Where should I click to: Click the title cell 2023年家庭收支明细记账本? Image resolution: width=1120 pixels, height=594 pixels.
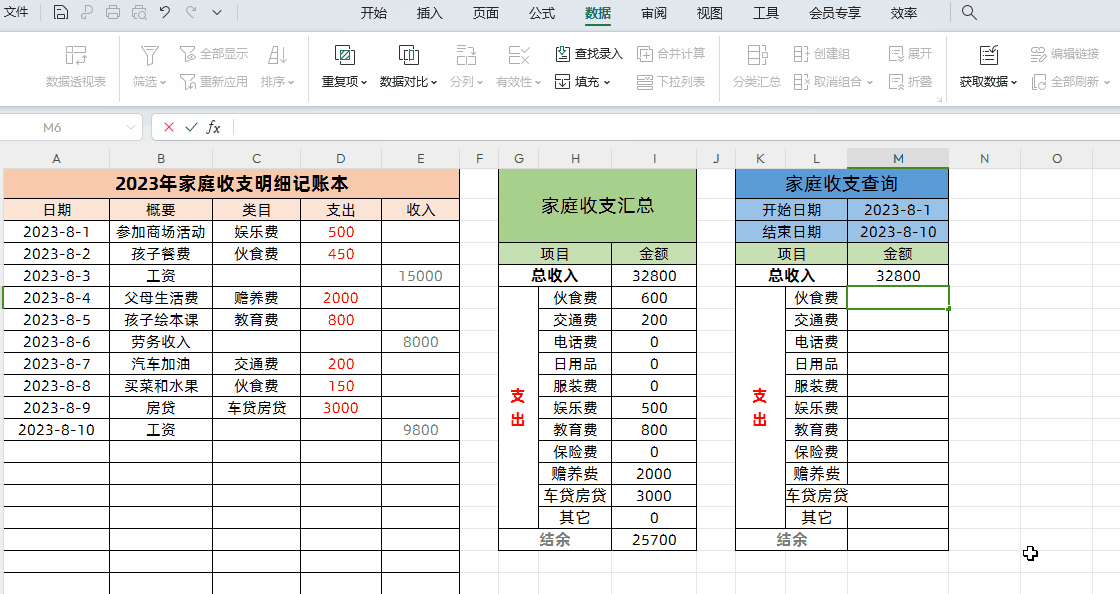click(231, 183)
